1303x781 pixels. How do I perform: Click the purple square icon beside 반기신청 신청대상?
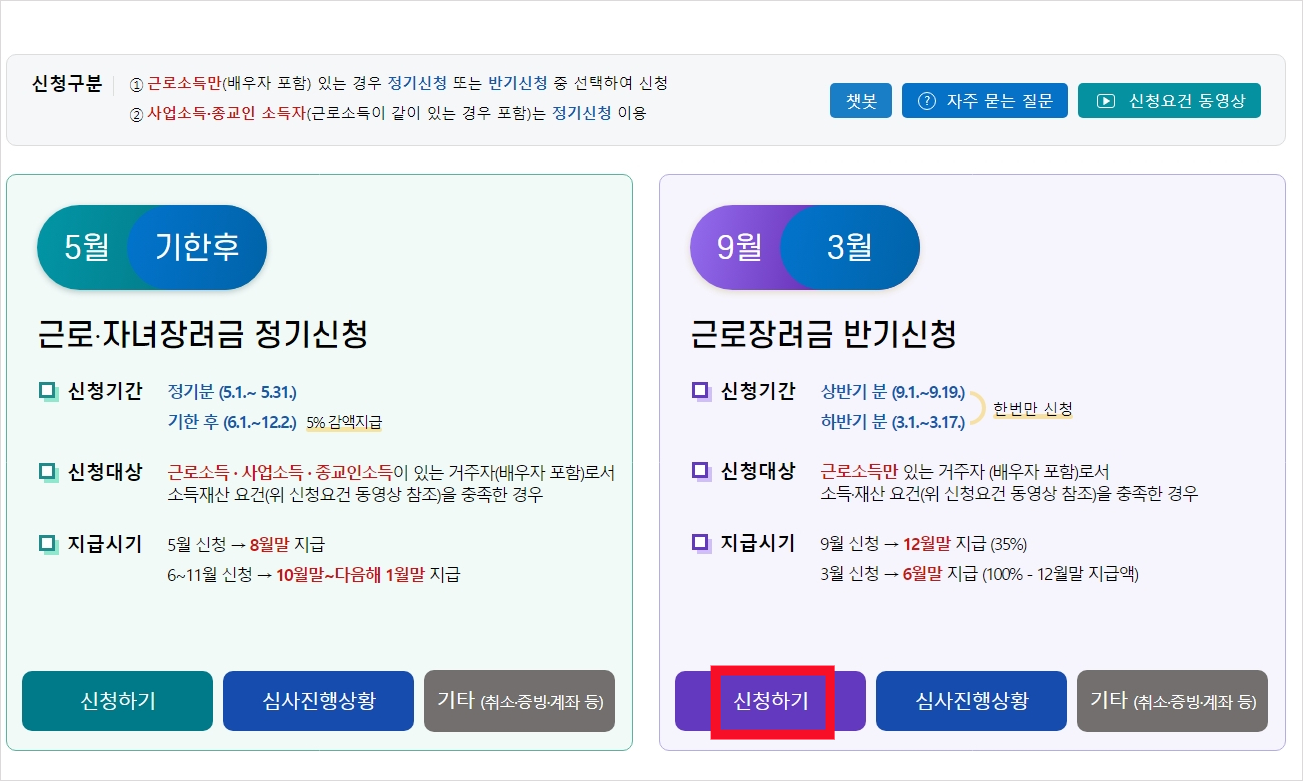pos(702,471)
